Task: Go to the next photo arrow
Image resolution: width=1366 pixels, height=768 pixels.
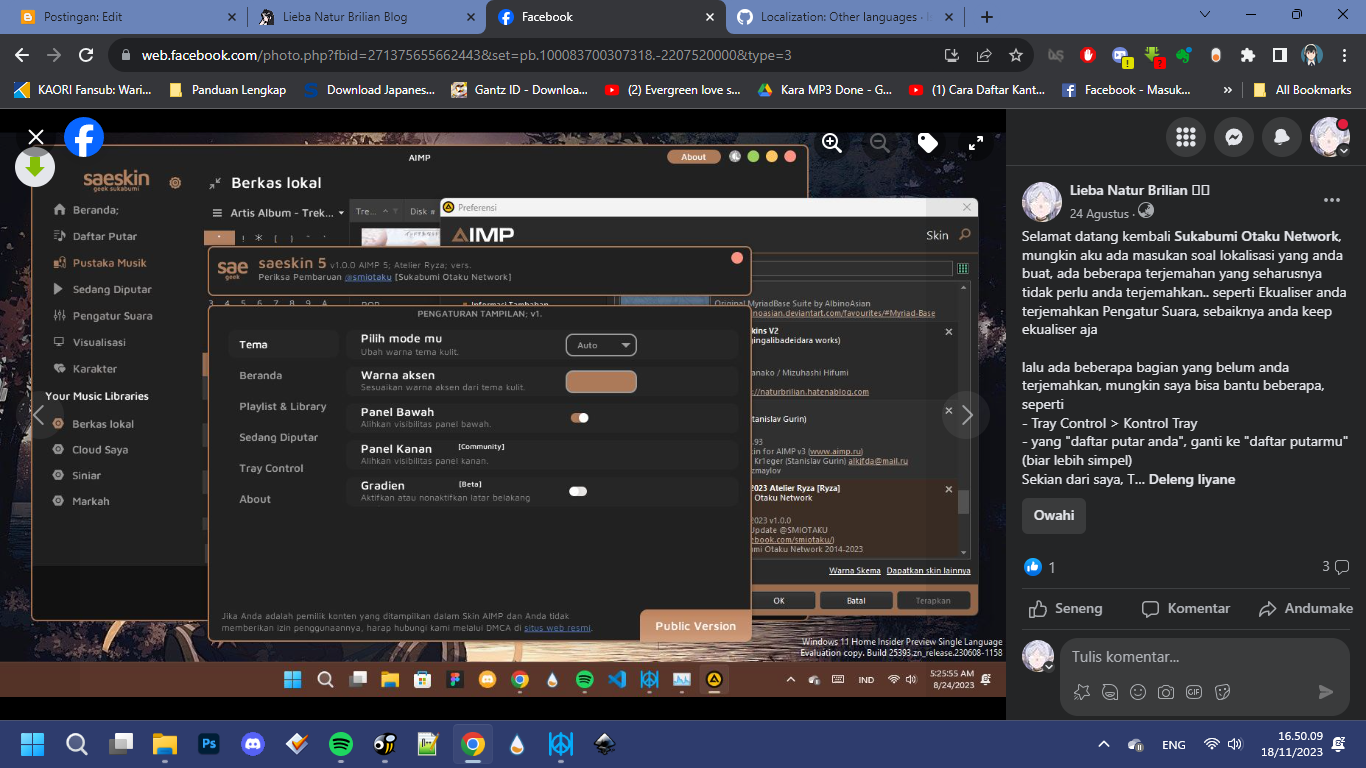Action: [x=966, y=415]
